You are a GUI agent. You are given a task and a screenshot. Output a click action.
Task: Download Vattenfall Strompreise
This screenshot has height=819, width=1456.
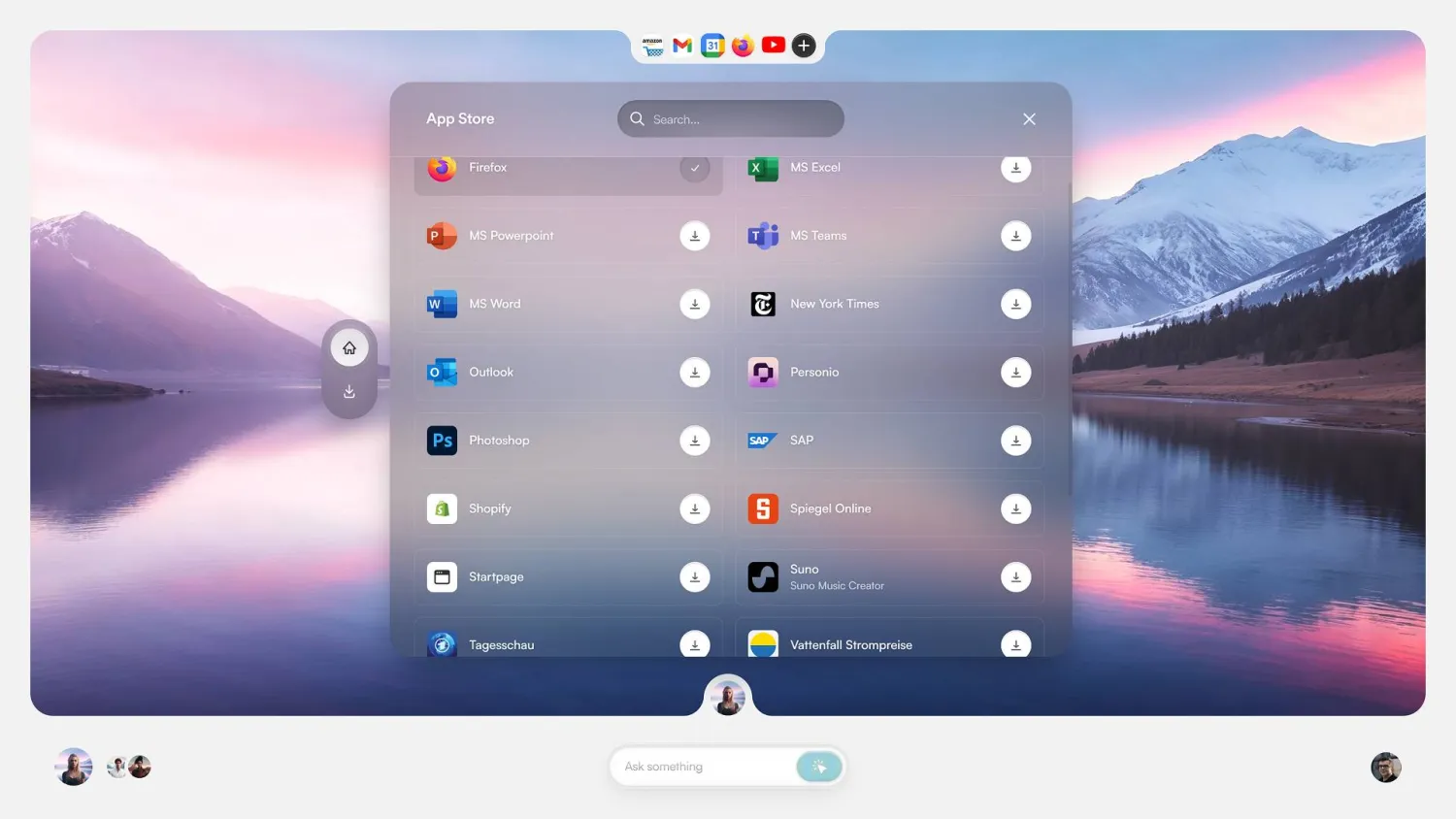pyautogui.click(x=1016, y=644)
